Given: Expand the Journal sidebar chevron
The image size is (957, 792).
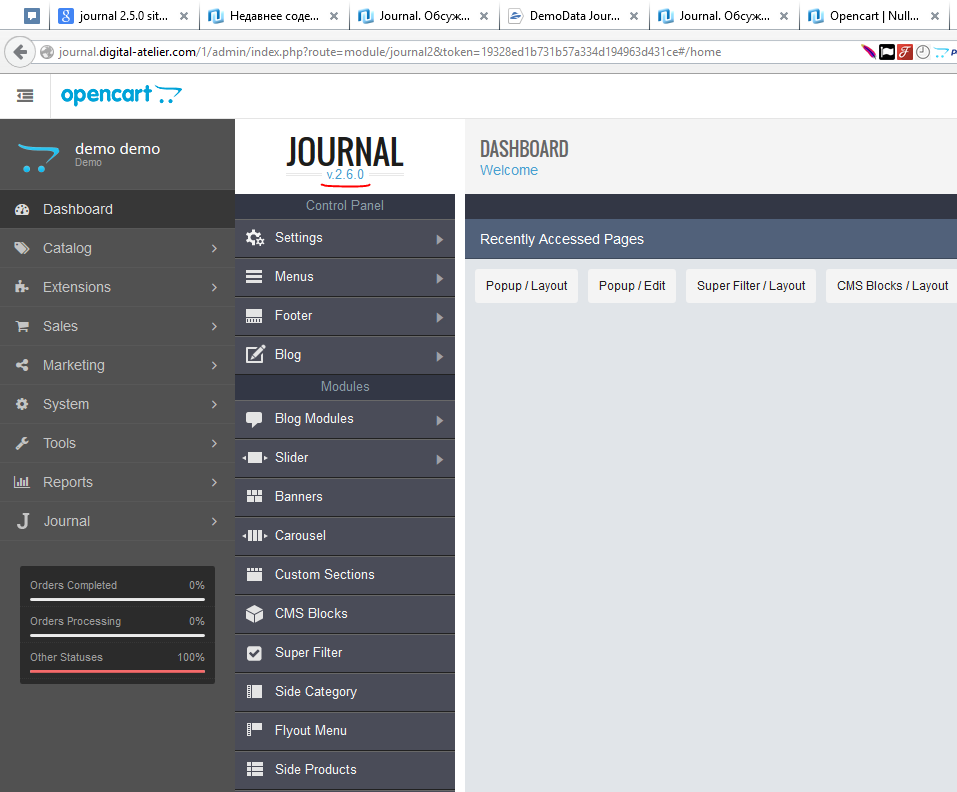Looking at the screenshot, I should [214, 521].
